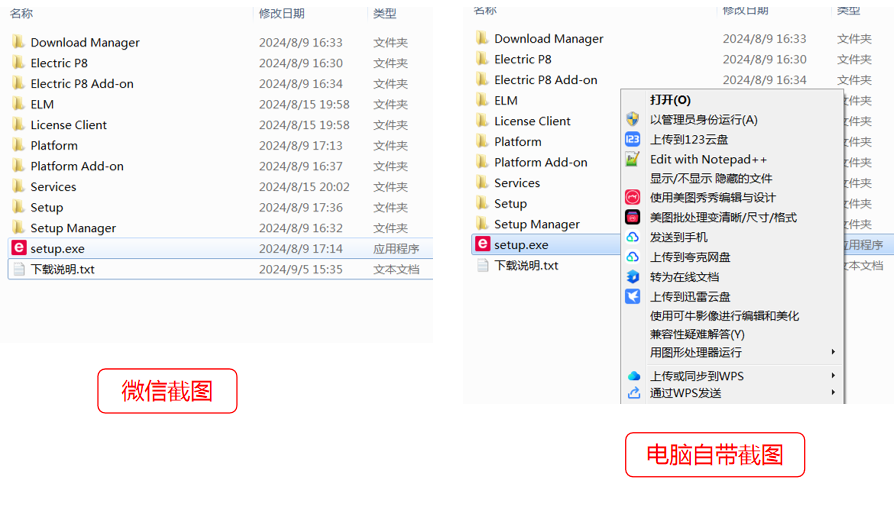Click the Notepad++ icon in context menu
Image resolution: width=894 pixels, height=509 pixels.
(632, 159)
